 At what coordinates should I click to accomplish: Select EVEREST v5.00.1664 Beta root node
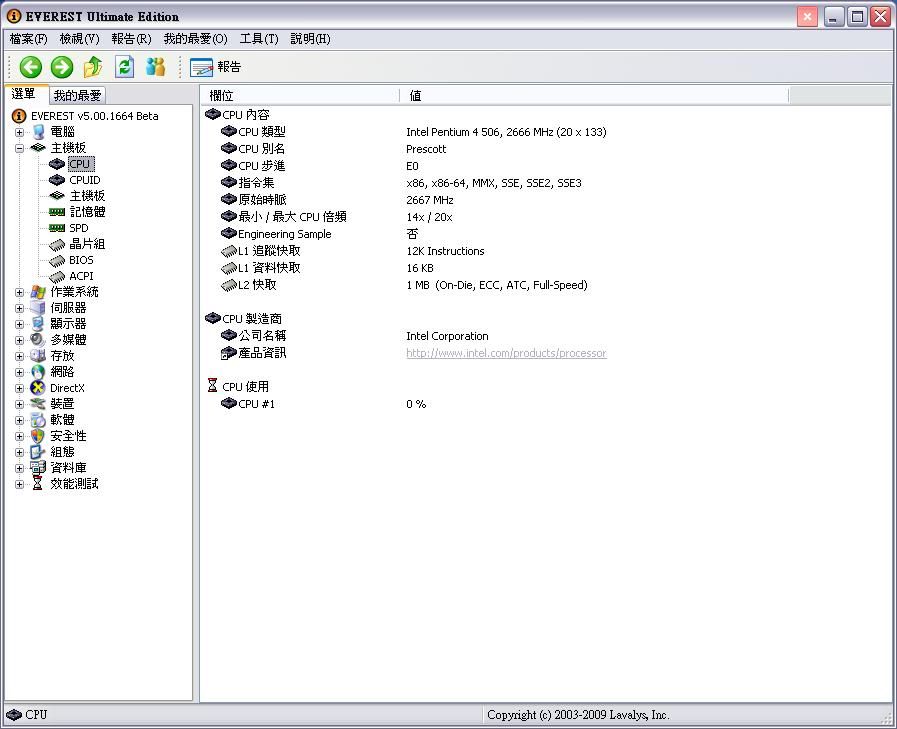click(95, 116)
